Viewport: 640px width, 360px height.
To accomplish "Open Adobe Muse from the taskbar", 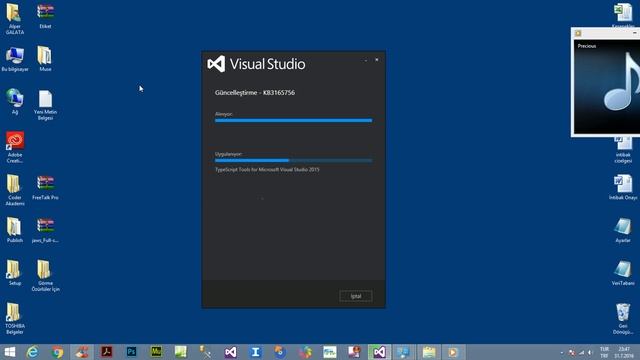I will [x=156, y=352].
